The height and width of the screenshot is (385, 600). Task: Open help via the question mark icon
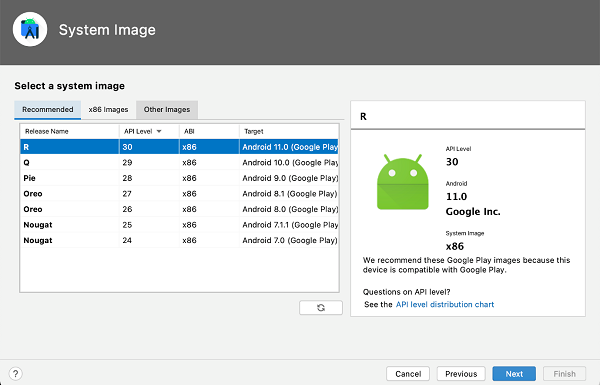click(x=15, y=374)
